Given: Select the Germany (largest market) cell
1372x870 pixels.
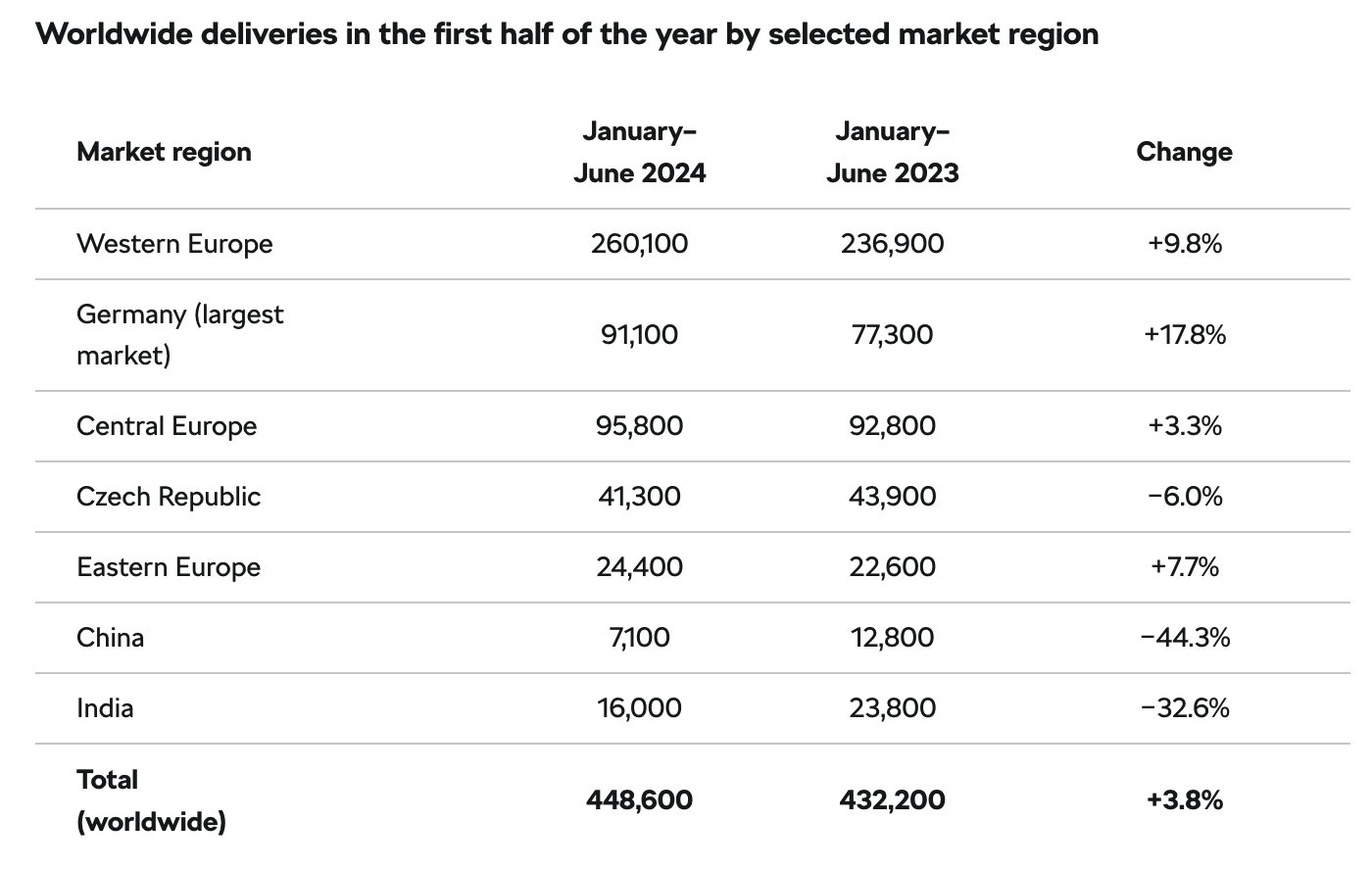Looking at the screenshot, I should (180, 335).
